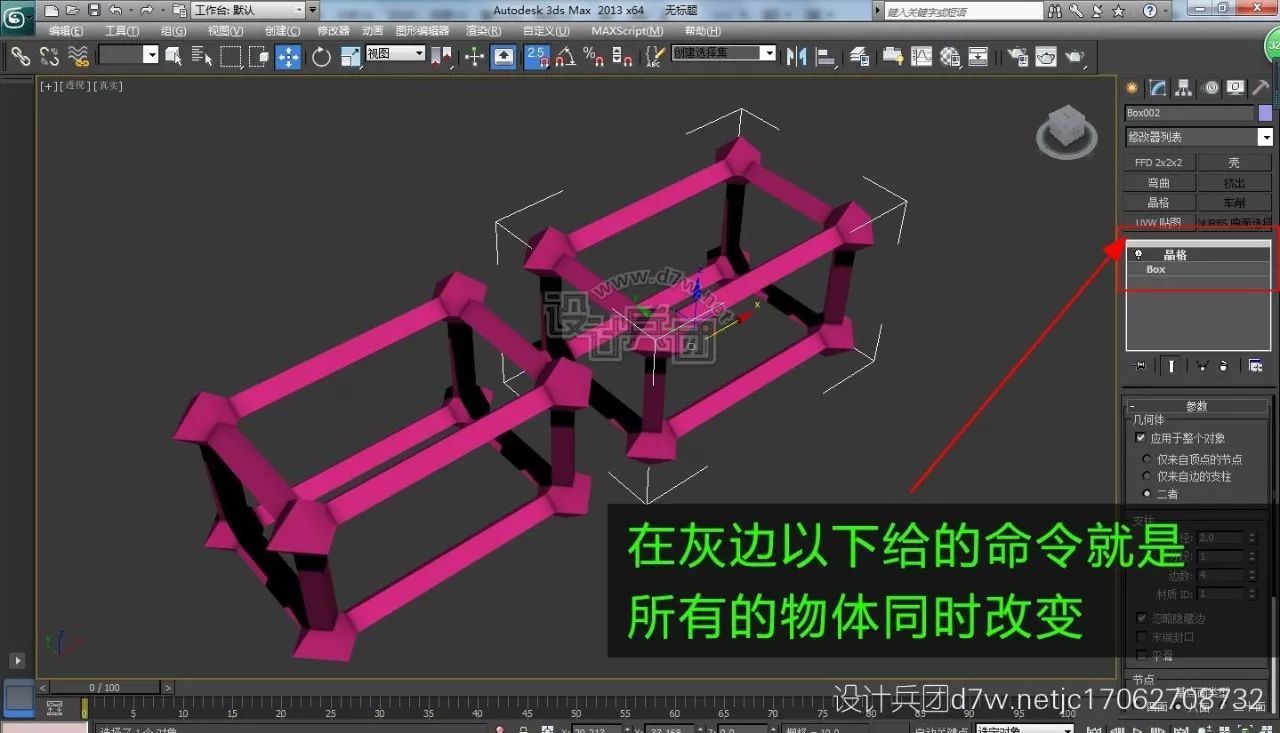
Task: Activate the Select and Rotate tool
Action: 321,56
